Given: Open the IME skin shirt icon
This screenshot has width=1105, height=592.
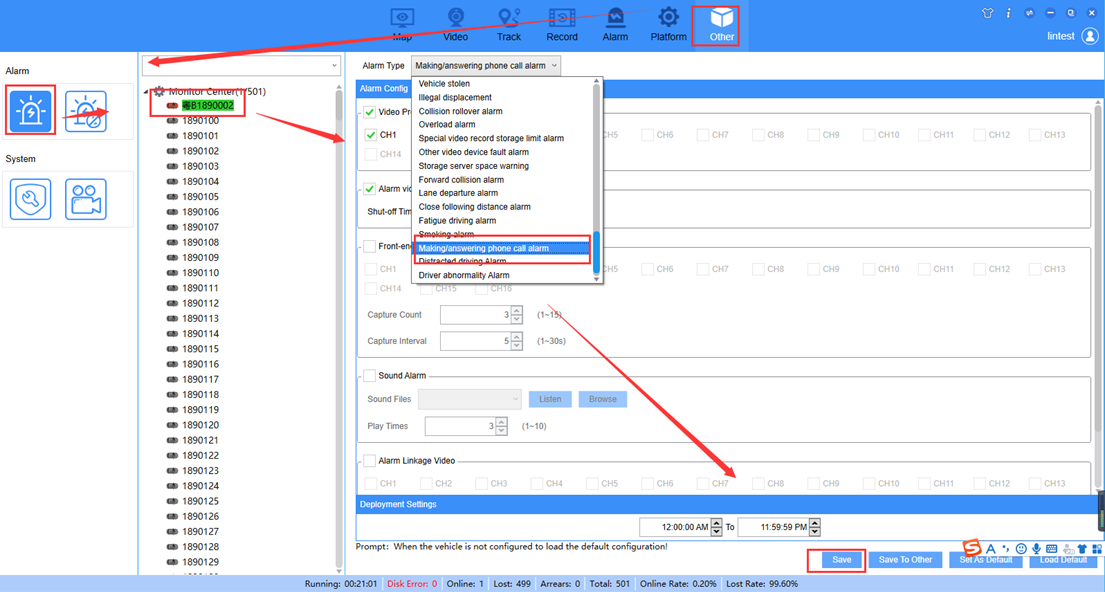Looking at the screenshot, I should pyautogui.click(x=1082, y=548).
